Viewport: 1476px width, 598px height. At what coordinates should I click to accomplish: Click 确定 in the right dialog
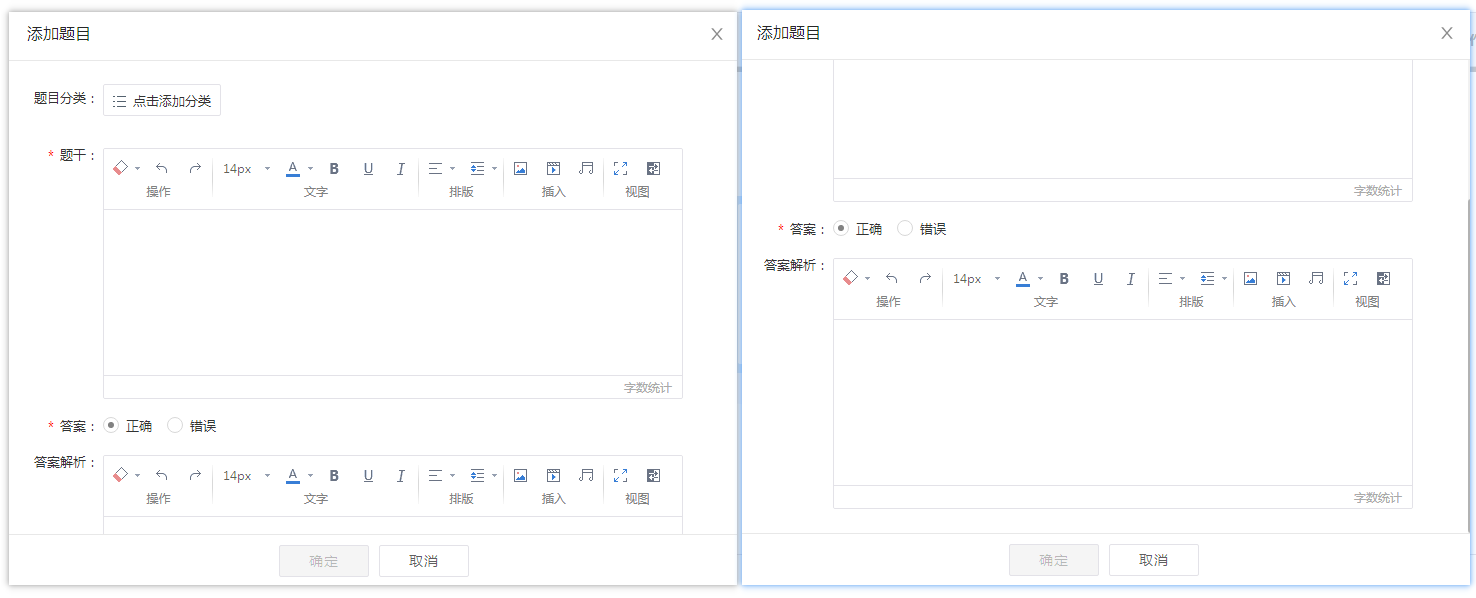pyautogui.click(x=1054, y=560)
